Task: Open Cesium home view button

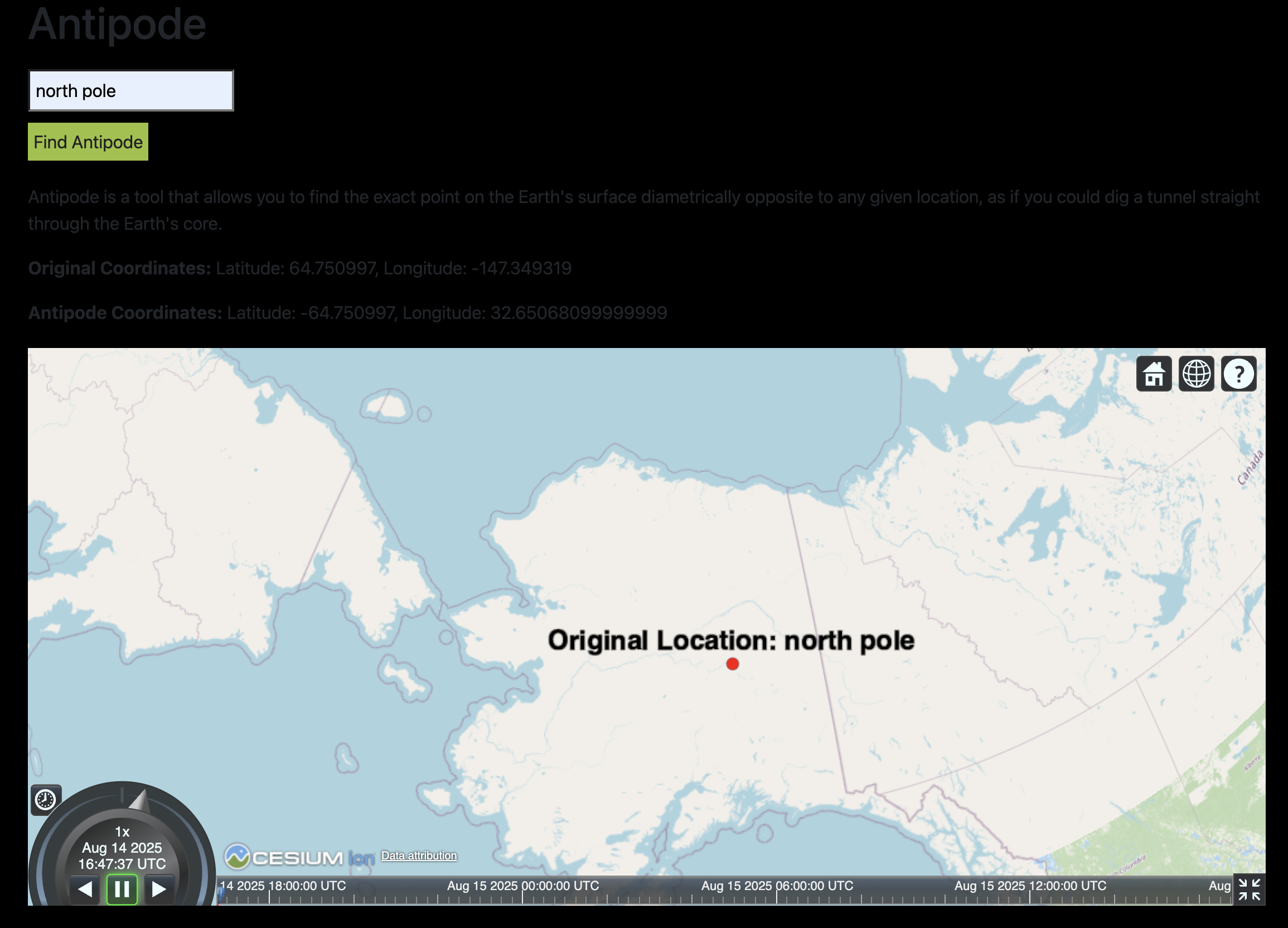Action: (1154, 374)
